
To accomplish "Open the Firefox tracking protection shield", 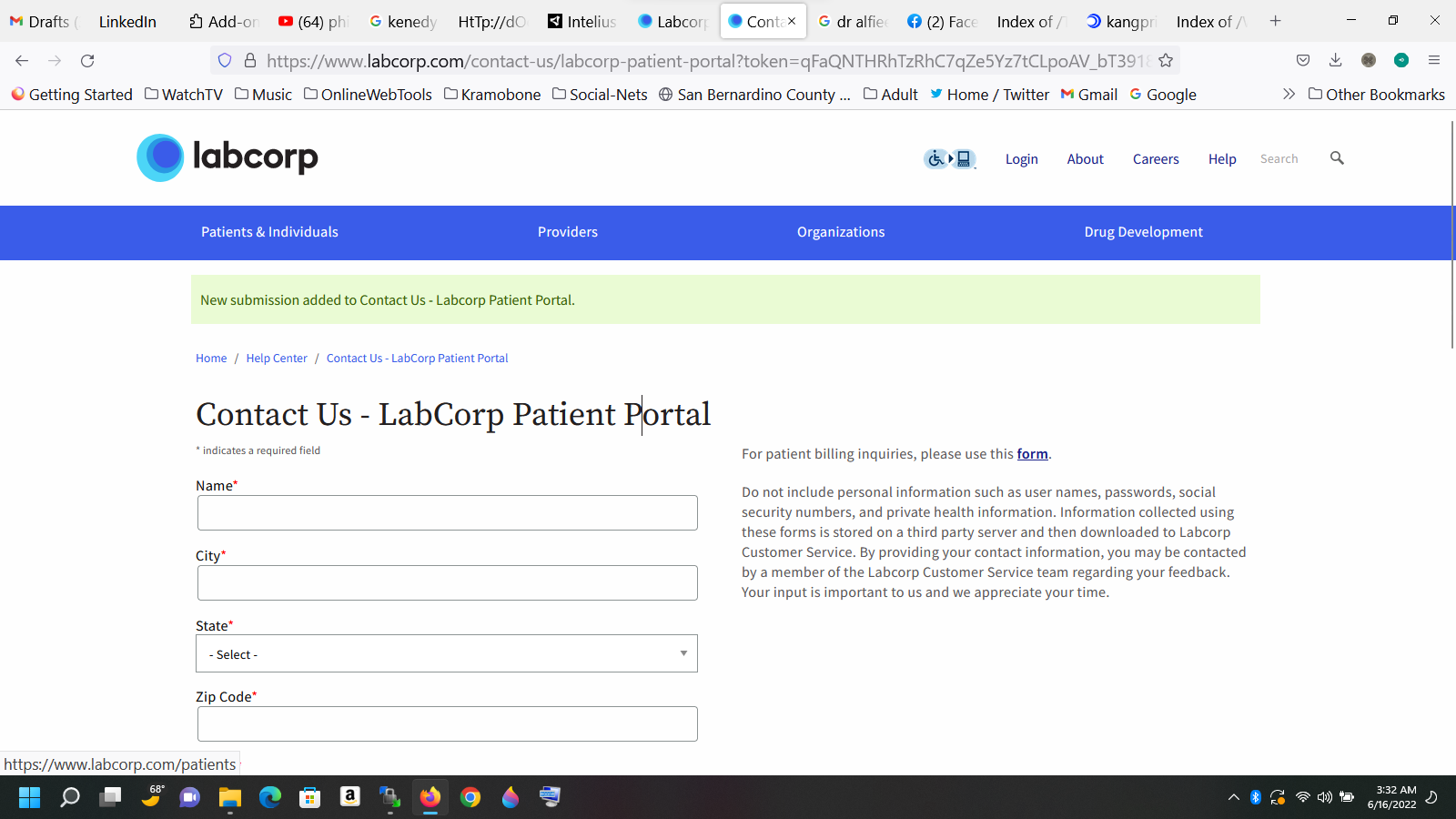I will [x=225, y=60].
